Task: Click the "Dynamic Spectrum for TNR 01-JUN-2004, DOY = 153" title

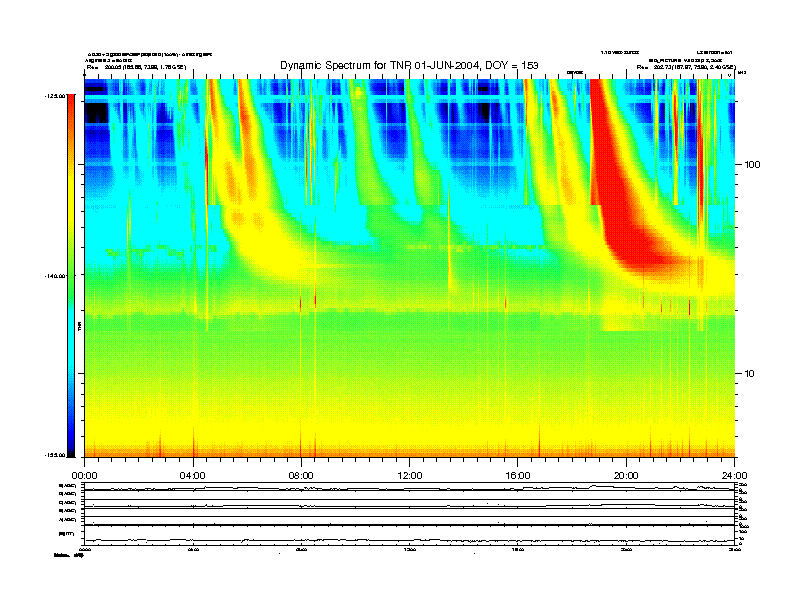Action: pos(409,65)
